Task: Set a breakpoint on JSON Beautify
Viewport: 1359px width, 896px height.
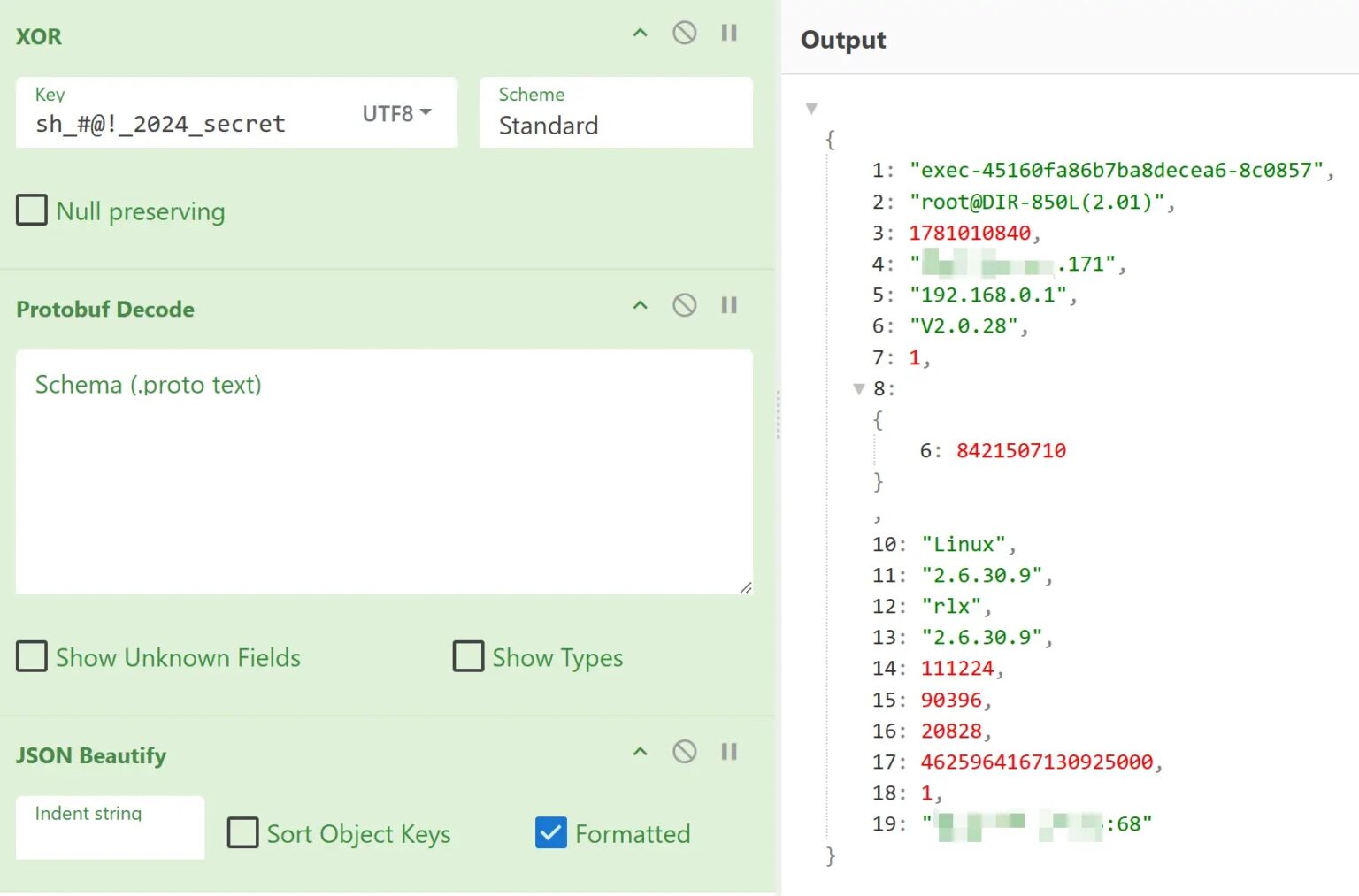Action: pyautogui.click(x=729, y=753)
